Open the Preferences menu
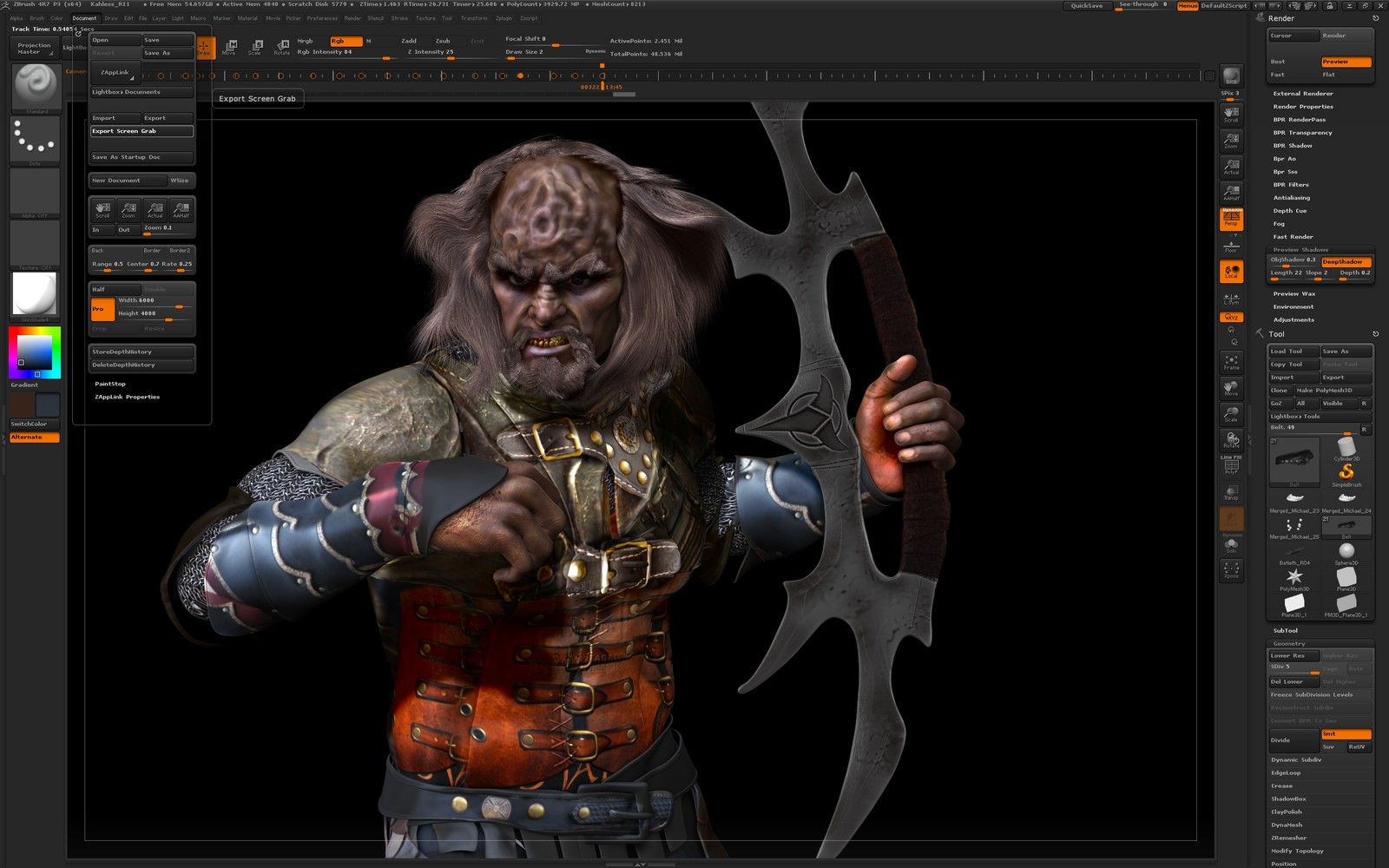Image resolution: width=1389 pixels, height=868 pixels. [322, 18]
